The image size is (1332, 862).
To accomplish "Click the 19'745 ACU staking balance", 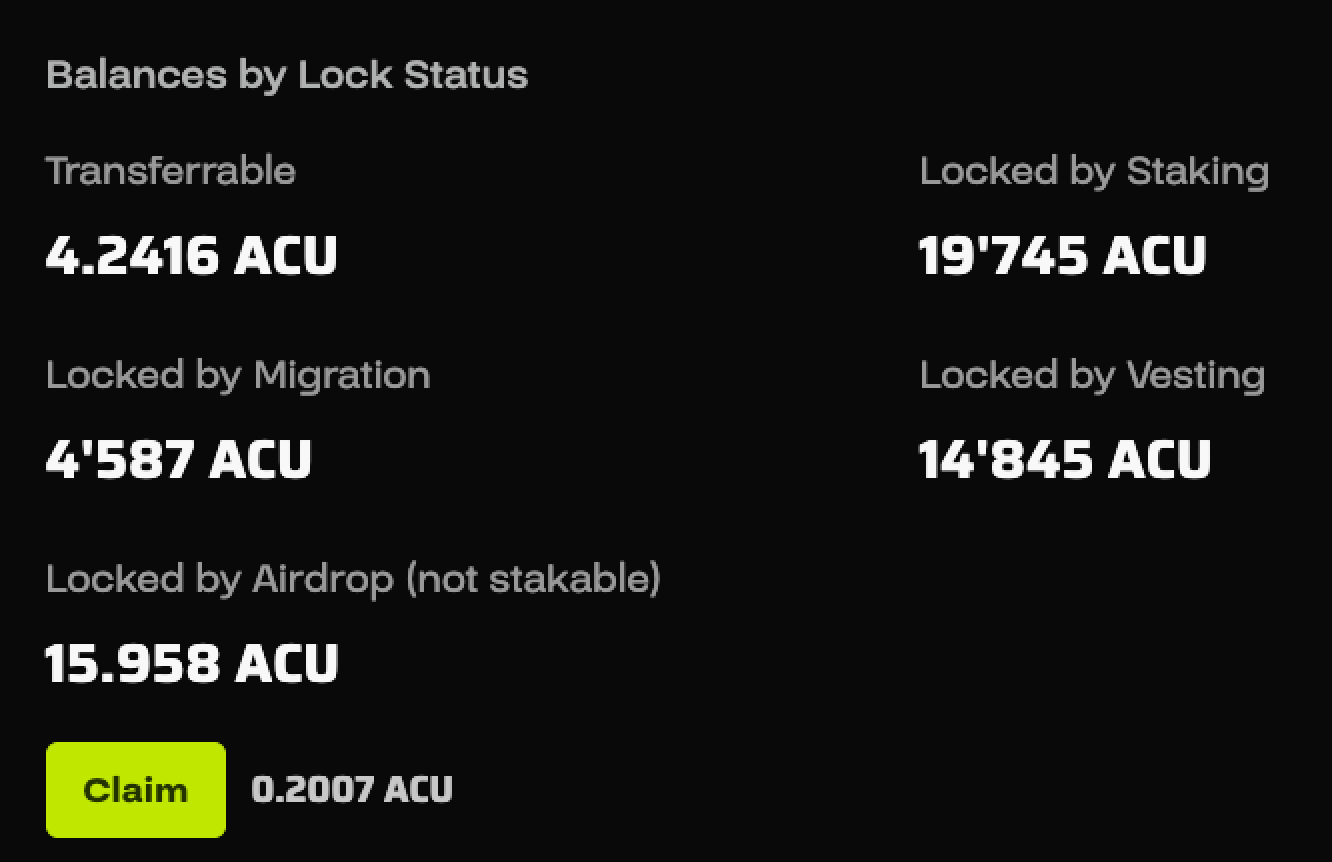I will [1063, 255].
